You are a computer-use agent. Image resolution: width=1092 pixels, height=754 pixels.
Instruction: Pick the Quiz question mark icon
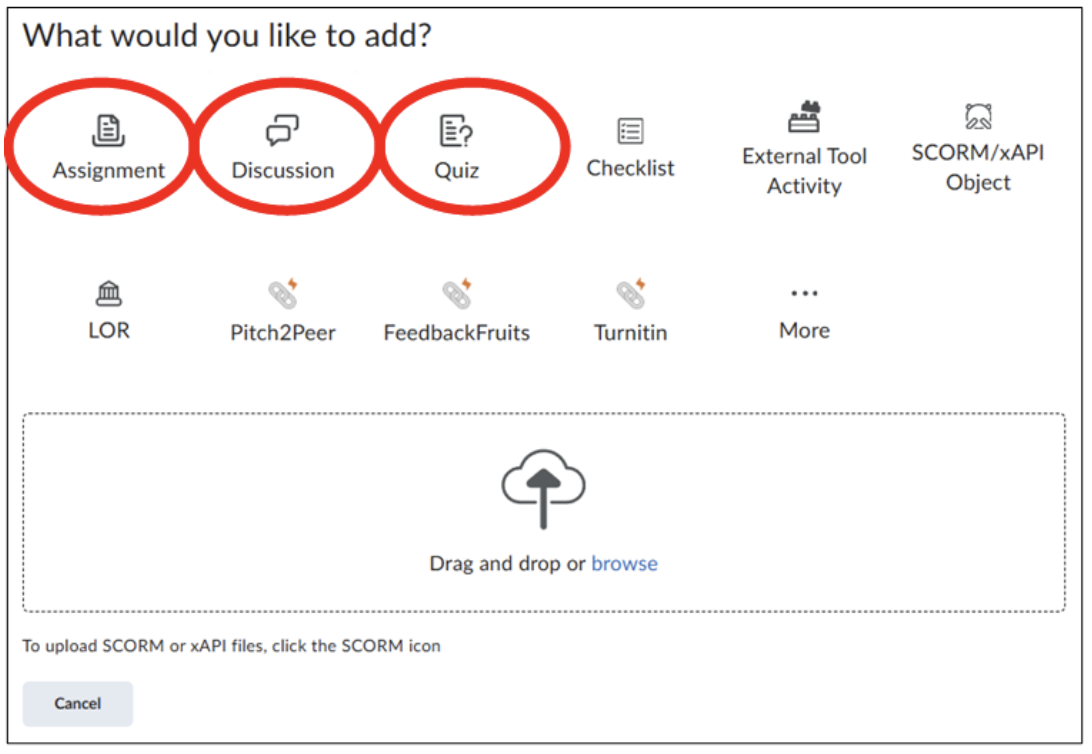tap(456, 130)
